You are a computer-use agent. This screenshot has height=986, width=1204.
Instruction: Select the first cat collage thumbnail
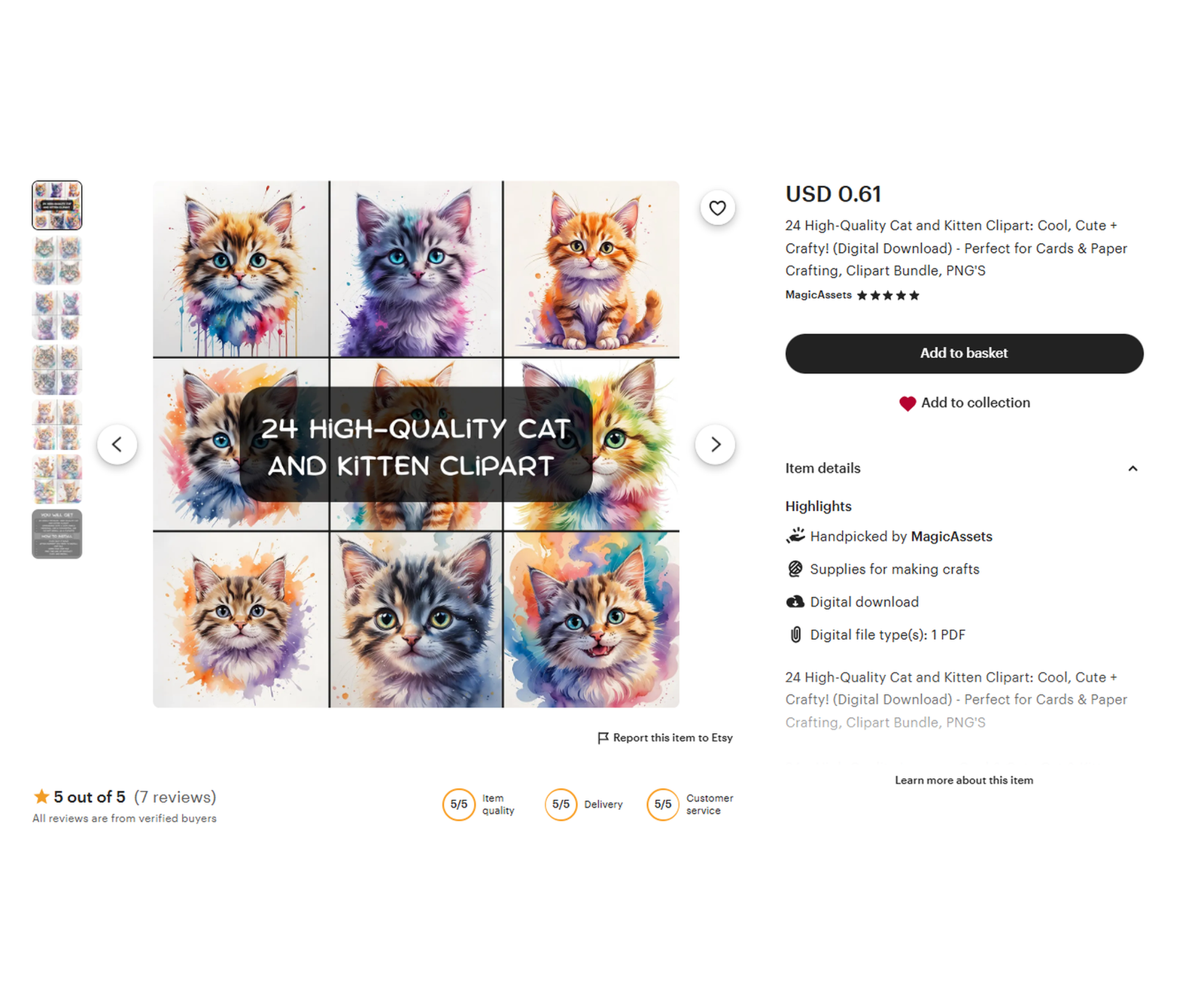[x=57, y=205]
